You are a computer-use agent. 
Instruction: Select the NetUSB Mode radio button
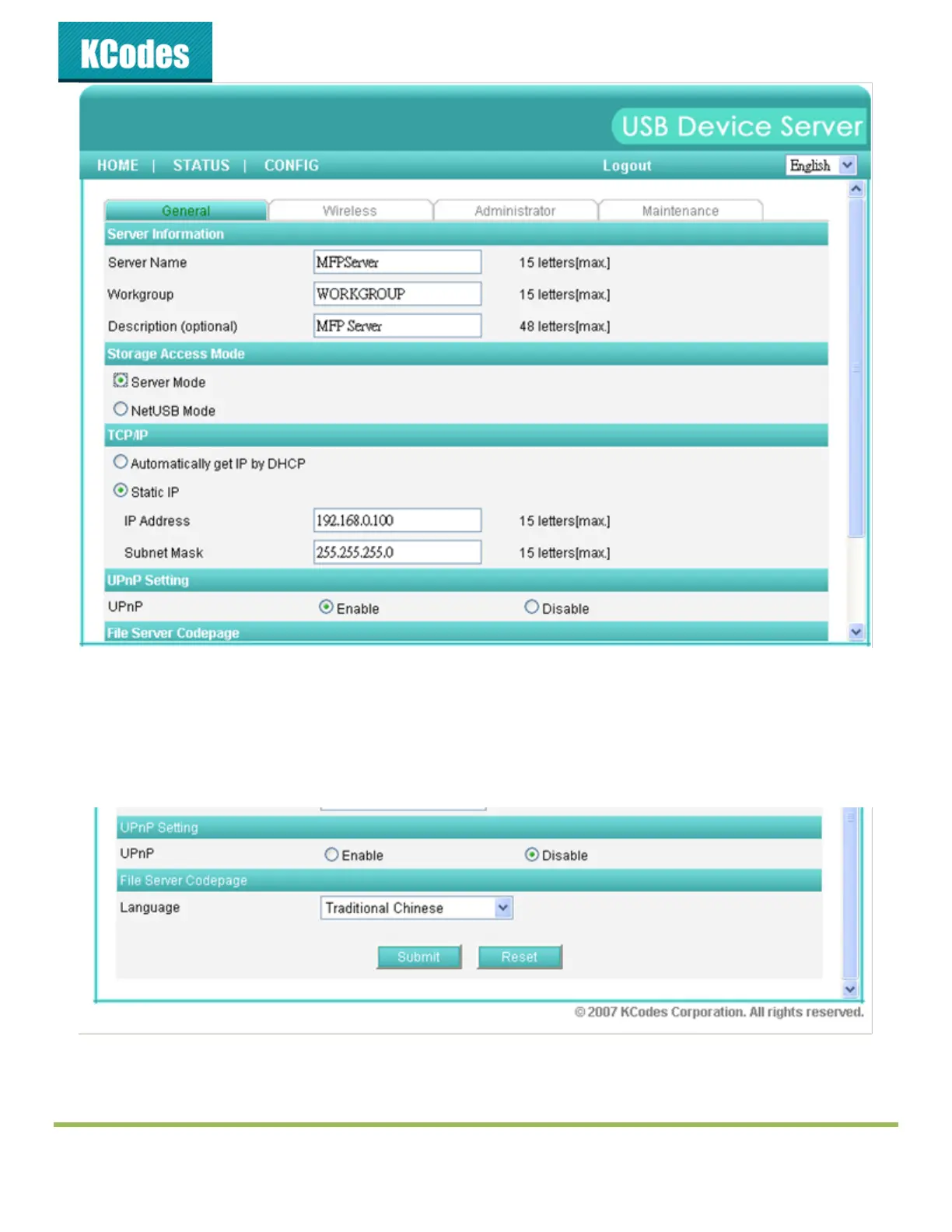coord(121,409)
